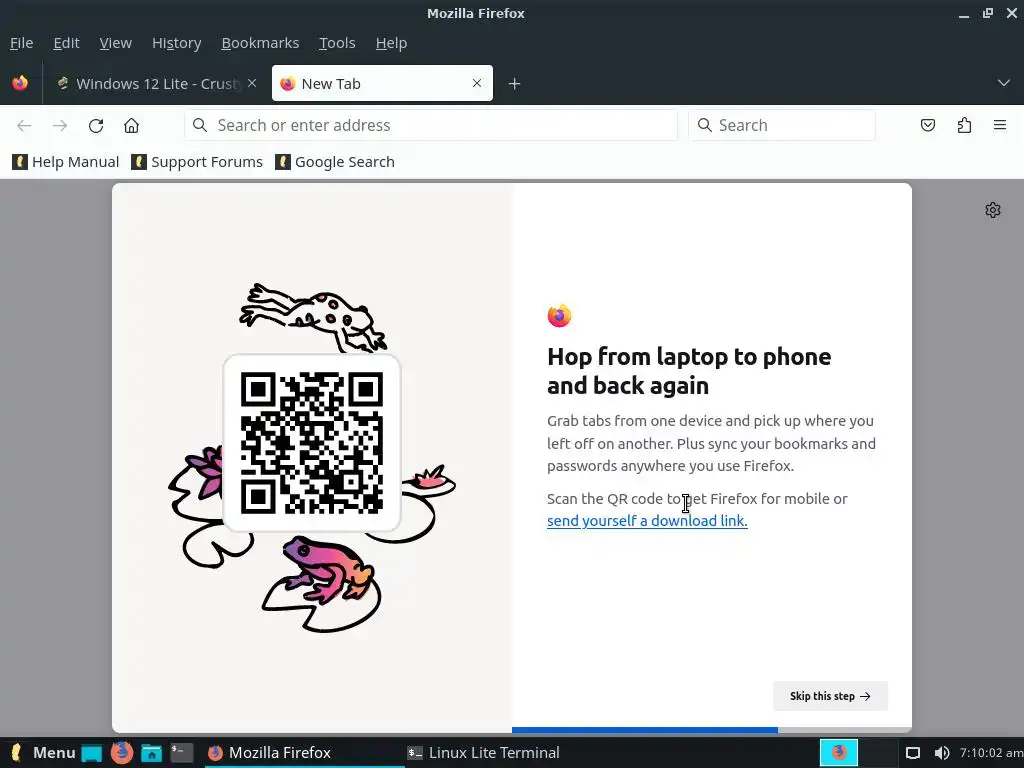Open the Tools menu
This screenshot has width=1024, height=768.
pyautogui.click(x=337, y=43)
